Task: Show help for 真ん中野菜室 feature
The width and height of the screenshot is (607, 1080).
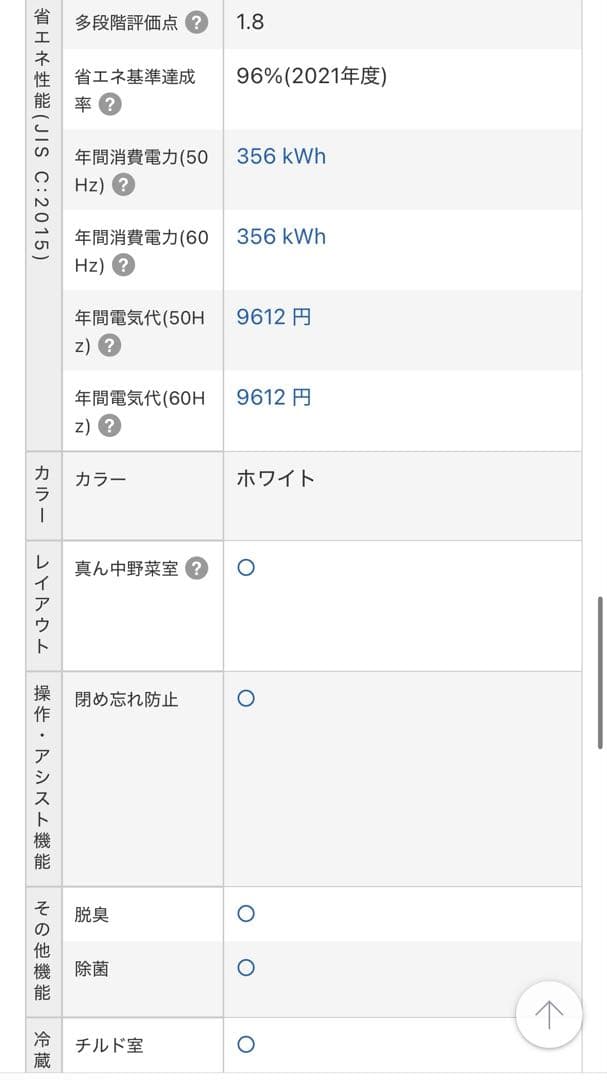Action: click(195, 567)
